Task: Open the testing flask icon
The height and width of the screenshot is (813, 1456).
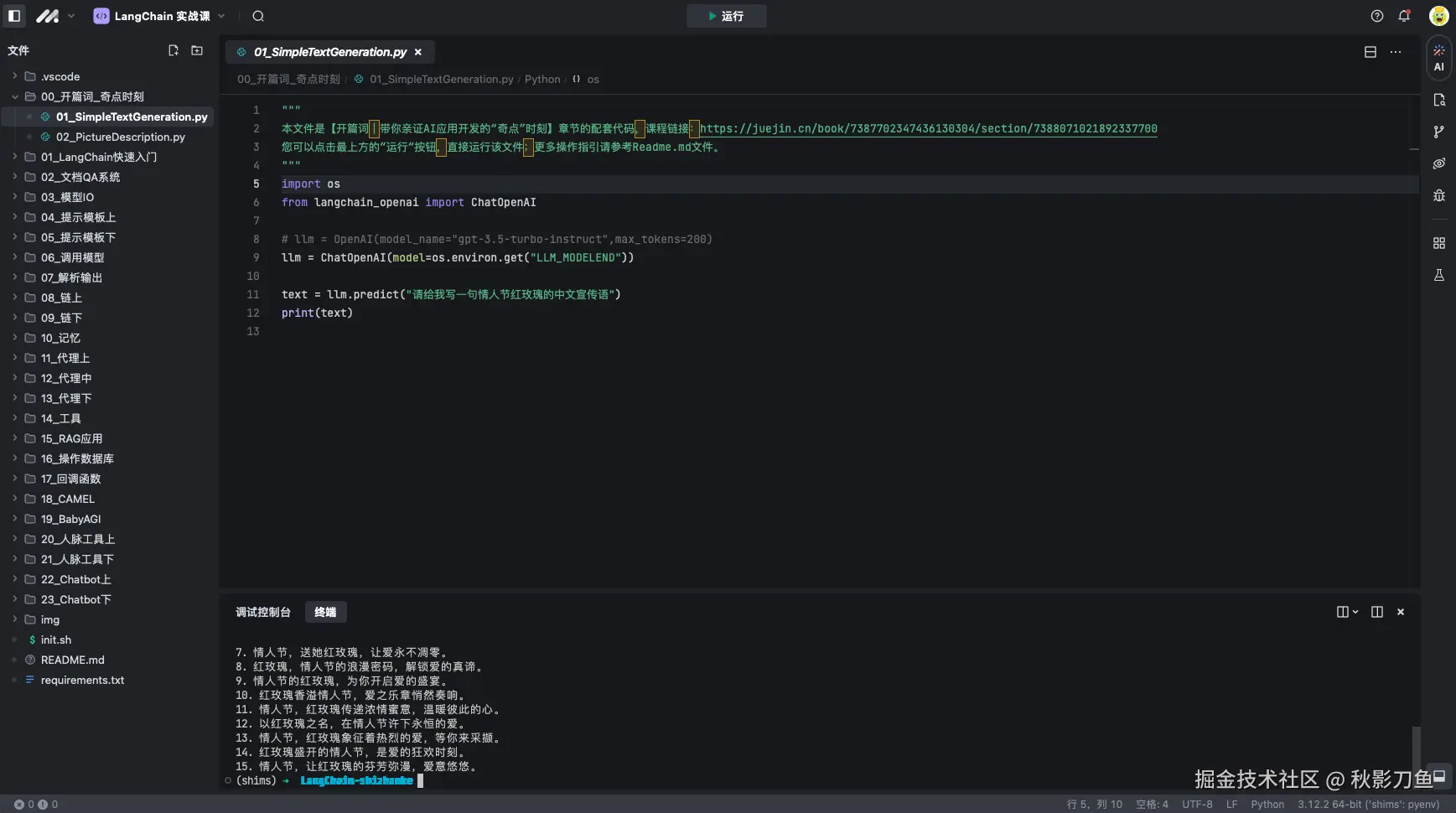Action: (x=1438, y=275)
